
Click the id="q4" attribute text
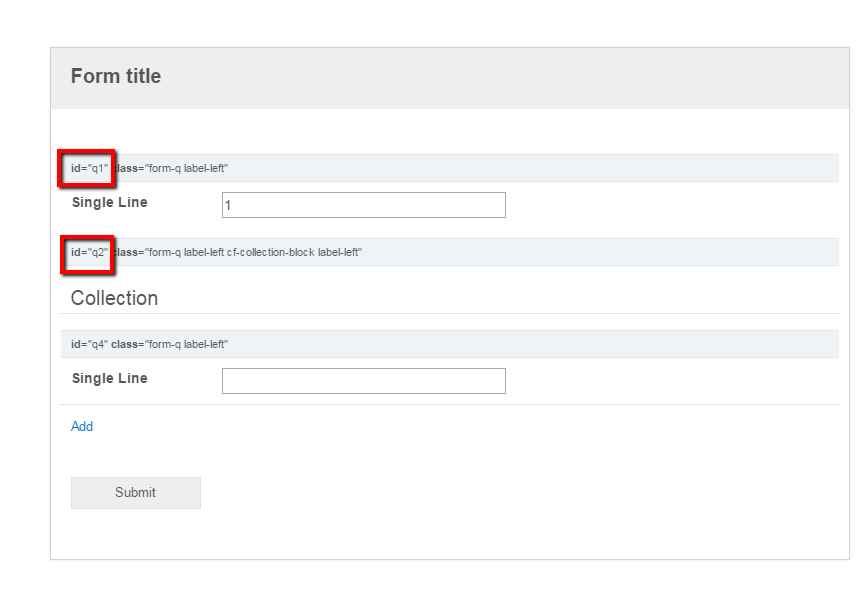[x=89, y=344]
